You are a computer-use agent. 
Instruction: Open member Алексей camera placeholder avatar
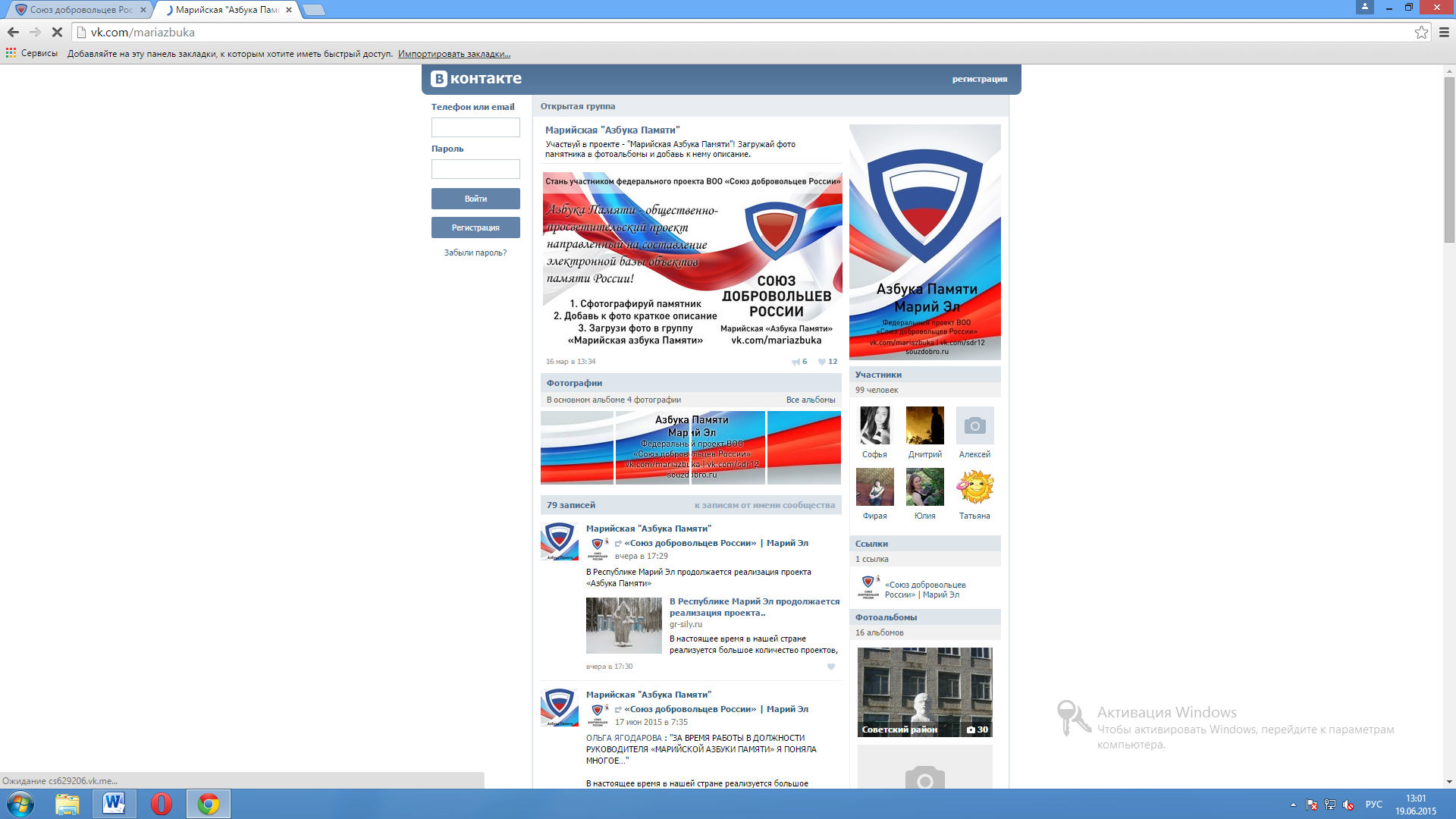tap(975, 425)
